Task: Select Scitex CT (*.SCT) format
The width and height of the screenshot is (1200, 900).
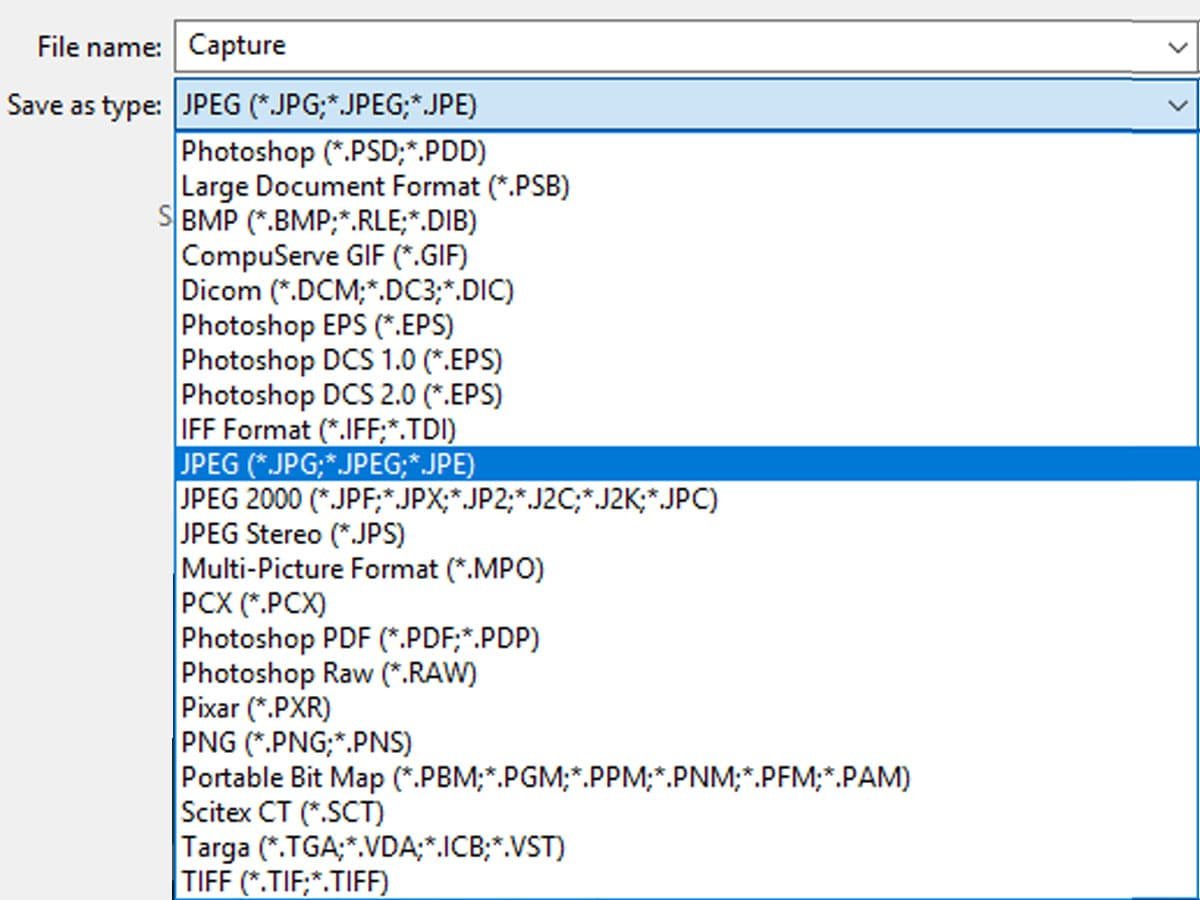Action: 685,812
